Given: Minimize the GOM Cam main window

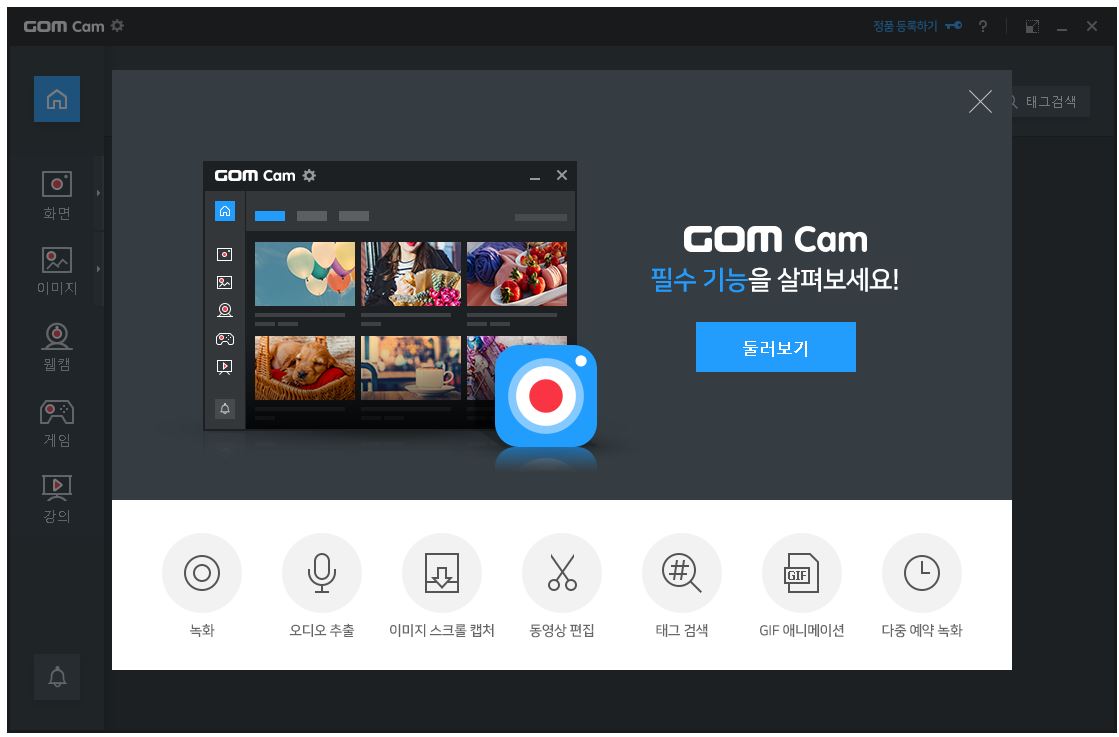Looking at the screenshot, I should (x=1062, y=27).
